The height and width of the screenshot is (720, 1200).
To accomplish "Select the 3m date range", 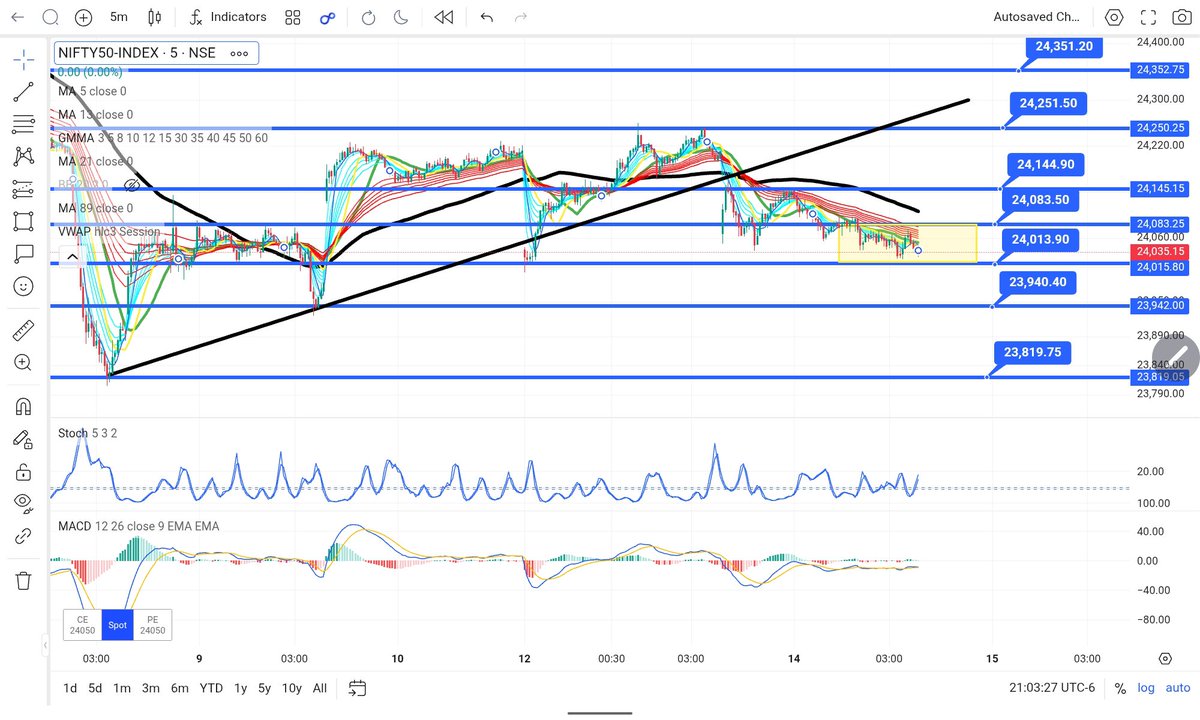I will point(151,689).
